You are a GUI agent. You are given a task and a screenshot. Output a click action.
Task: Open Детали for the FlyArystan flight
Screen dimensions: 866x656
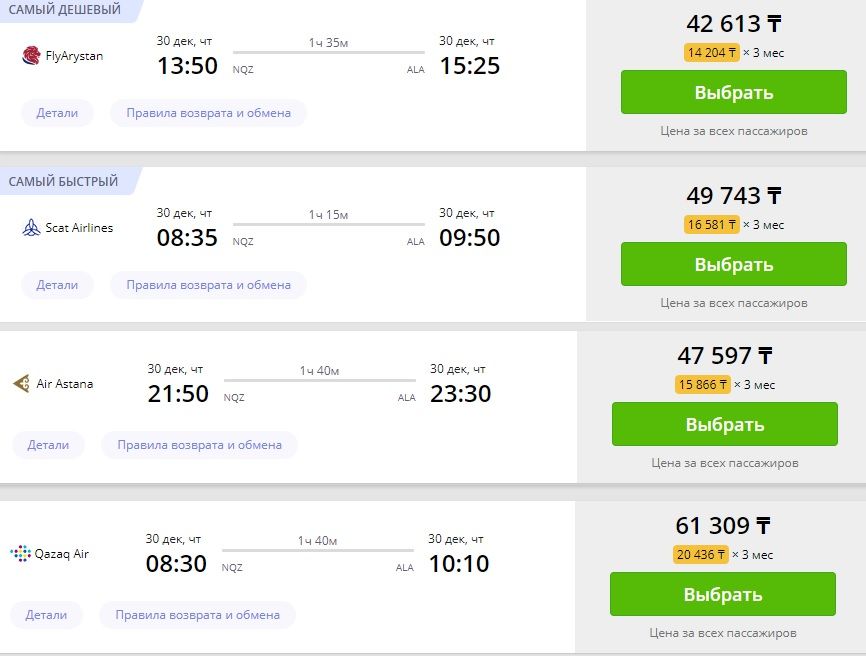57,113
